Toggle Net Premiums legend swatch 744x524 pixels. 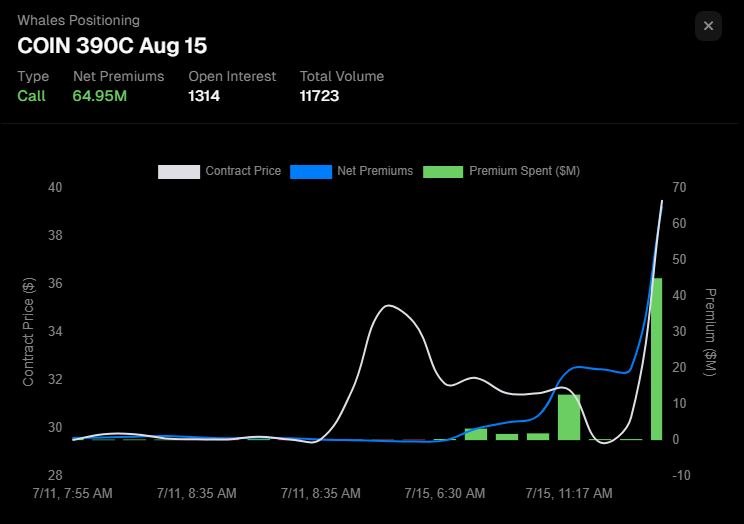tap(311, 172)
